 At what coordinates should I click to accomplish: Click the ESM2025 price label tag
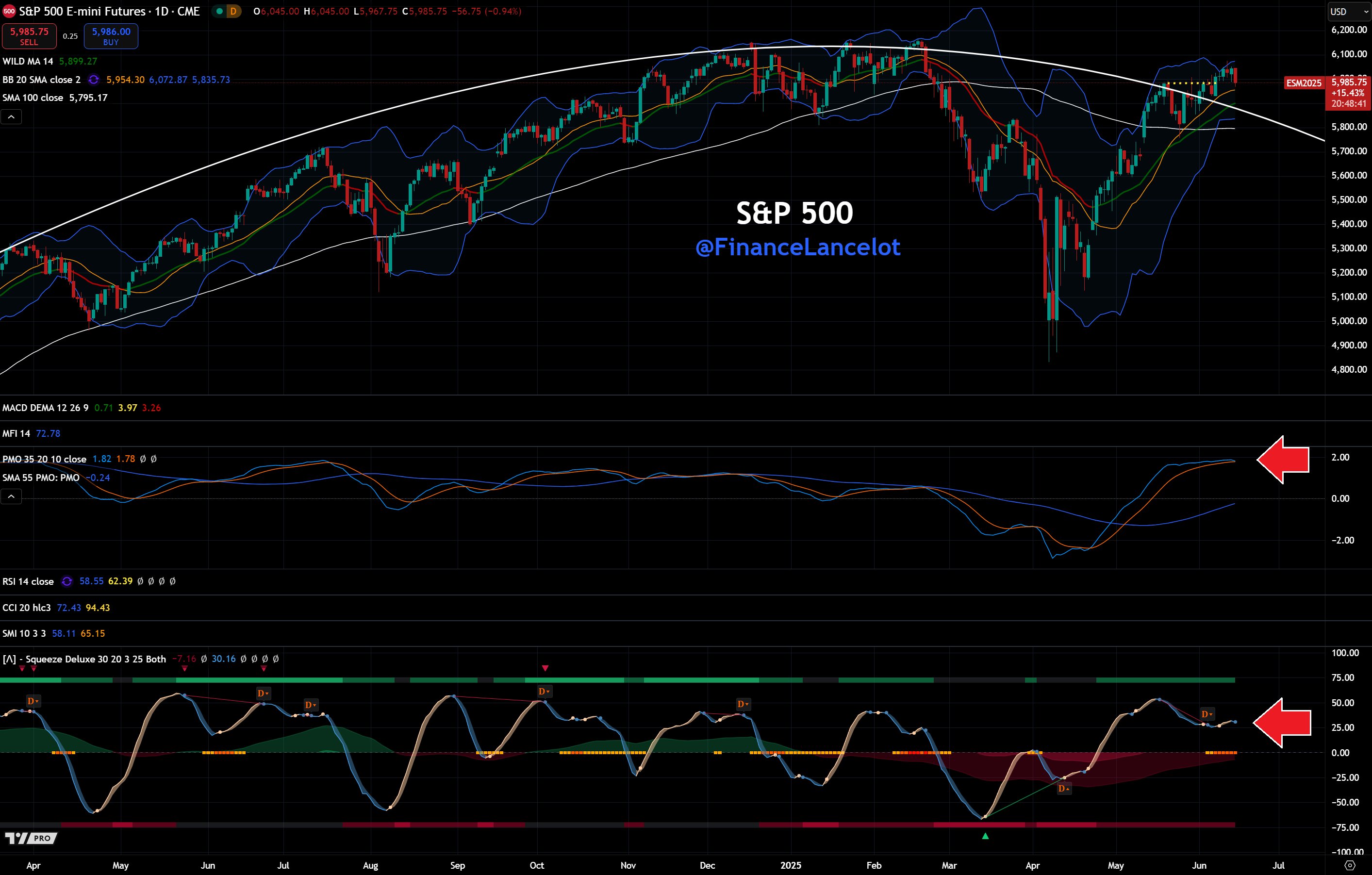[1303, 83]
